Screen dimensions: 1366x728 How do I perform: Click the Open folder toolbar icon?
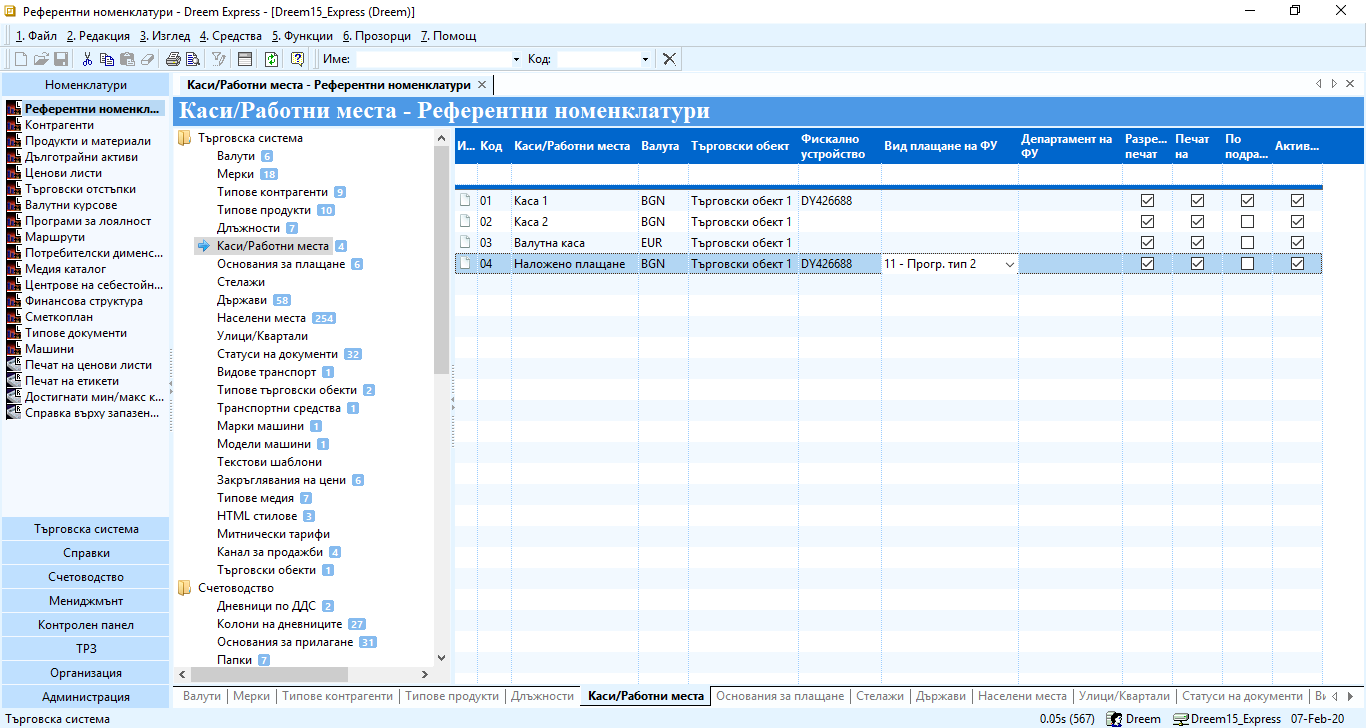click(x=42, y=59)
